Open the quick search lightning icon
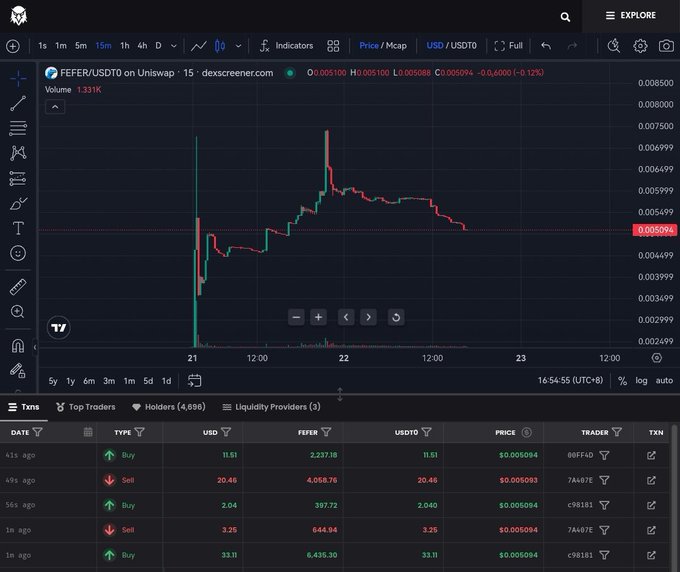The image size is (680, 572). tap(614, 46)
